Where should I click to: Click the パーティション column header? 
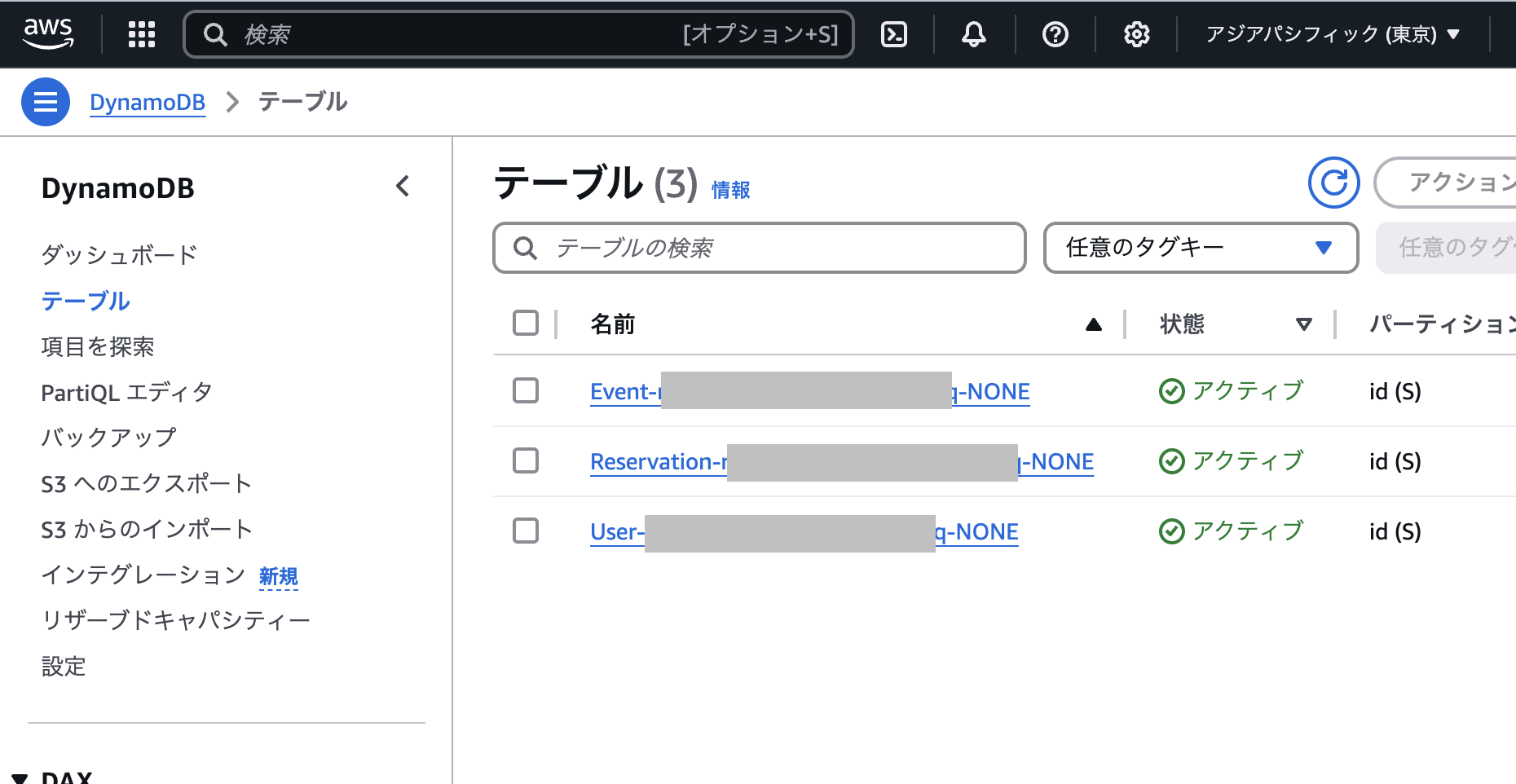1443,324
